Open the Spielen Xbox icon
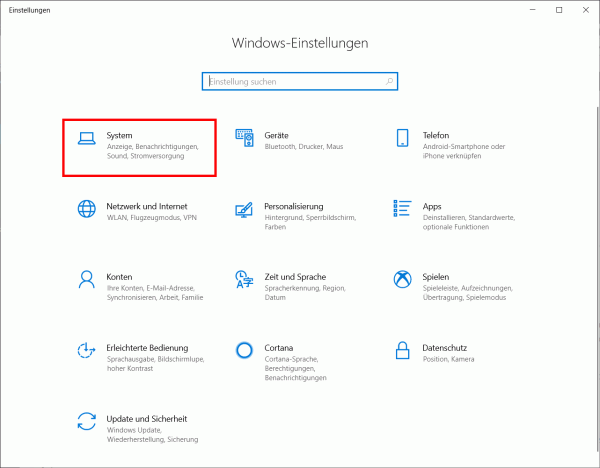 tap(402, 279)
